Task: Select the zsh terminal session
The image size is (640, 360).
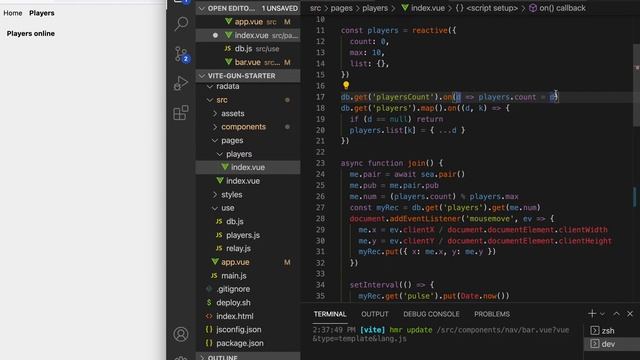Action: point(611,331)
